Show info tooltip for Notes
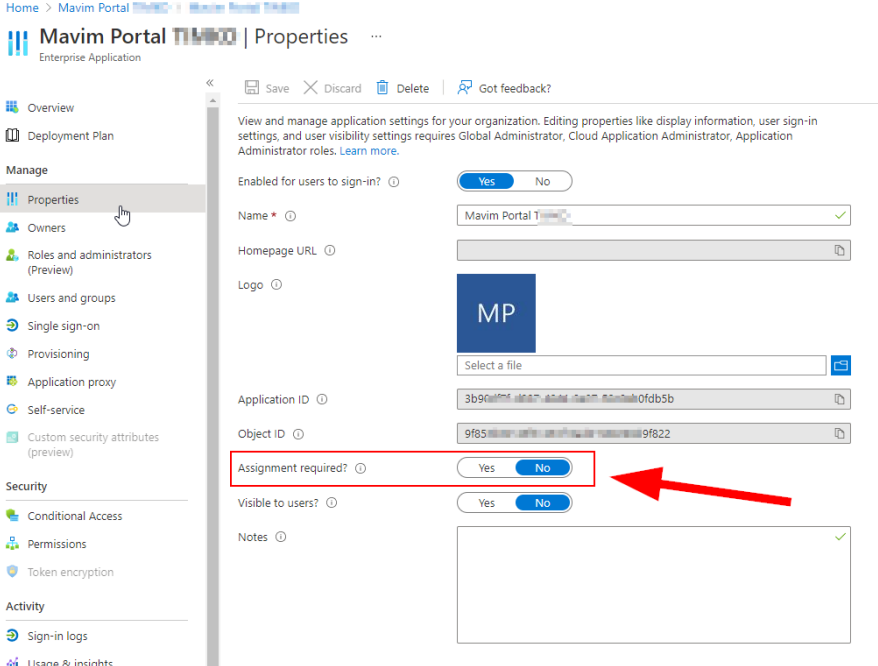 click(281, 537)
